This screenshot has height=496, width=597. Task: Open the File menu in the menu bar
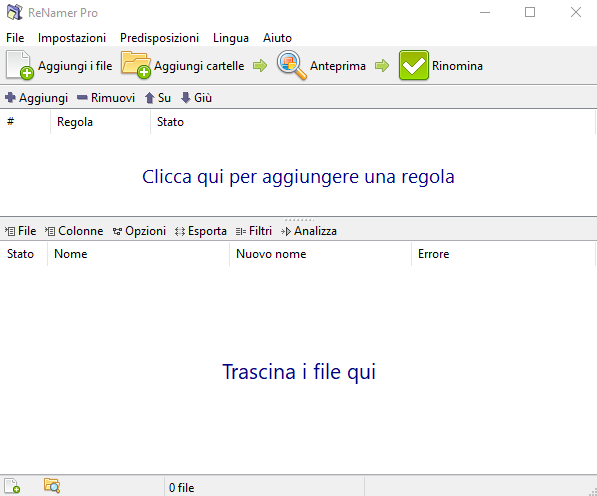[15, 38]
